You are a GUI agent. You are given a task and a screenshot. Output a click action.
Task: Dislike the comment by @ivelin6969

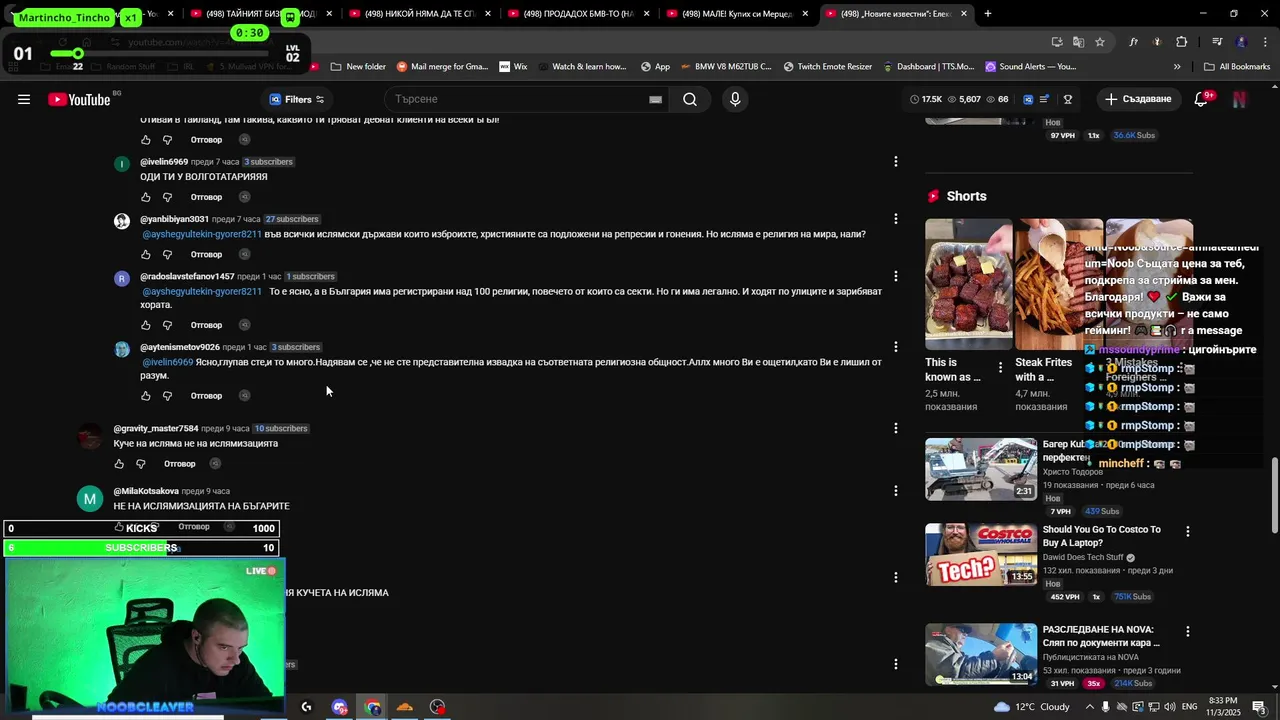pyautogui.click(x=167, y=197)
